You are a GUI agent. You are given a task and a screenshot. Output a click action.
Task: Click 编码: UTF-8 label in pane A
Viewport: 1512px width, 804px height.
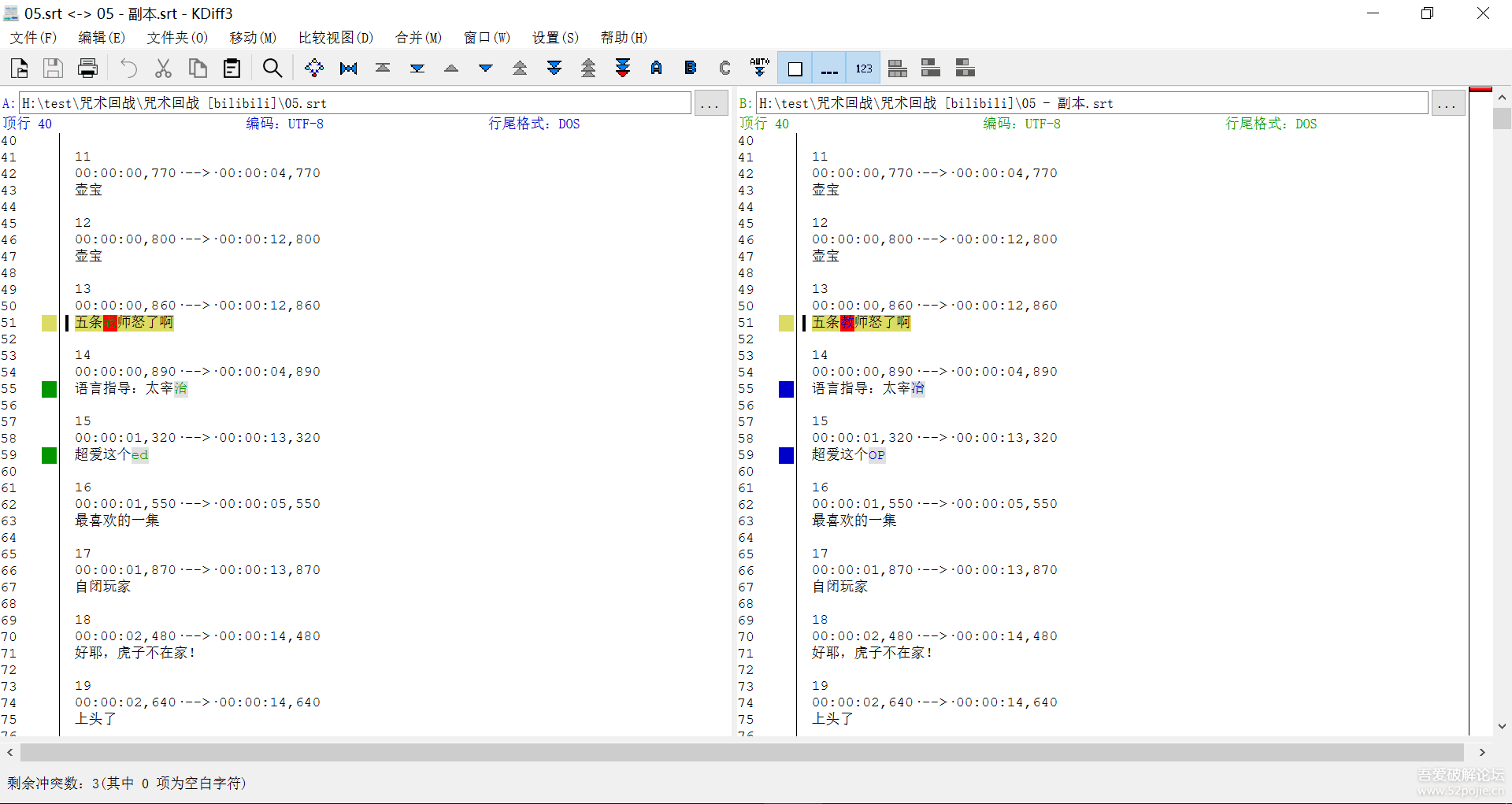[284, 124]
